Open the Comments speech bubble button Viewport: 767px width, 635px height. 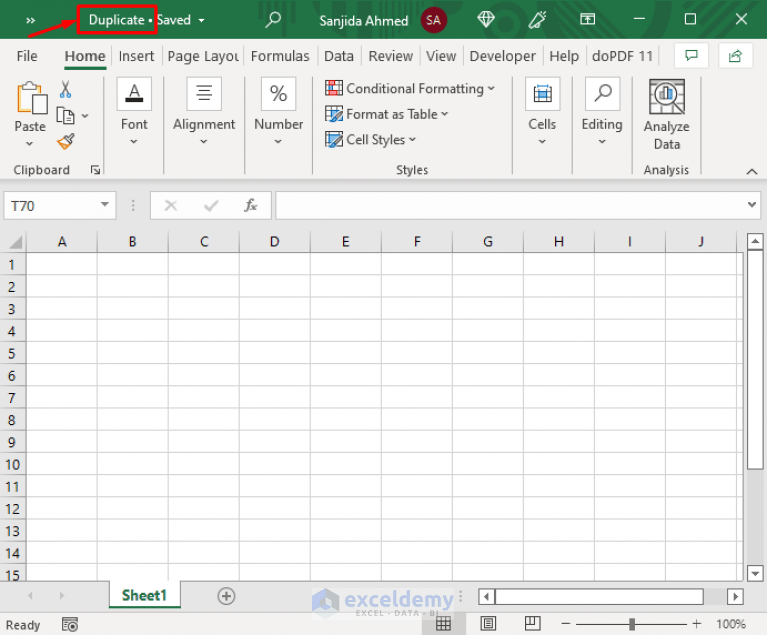tap(691, 56)
